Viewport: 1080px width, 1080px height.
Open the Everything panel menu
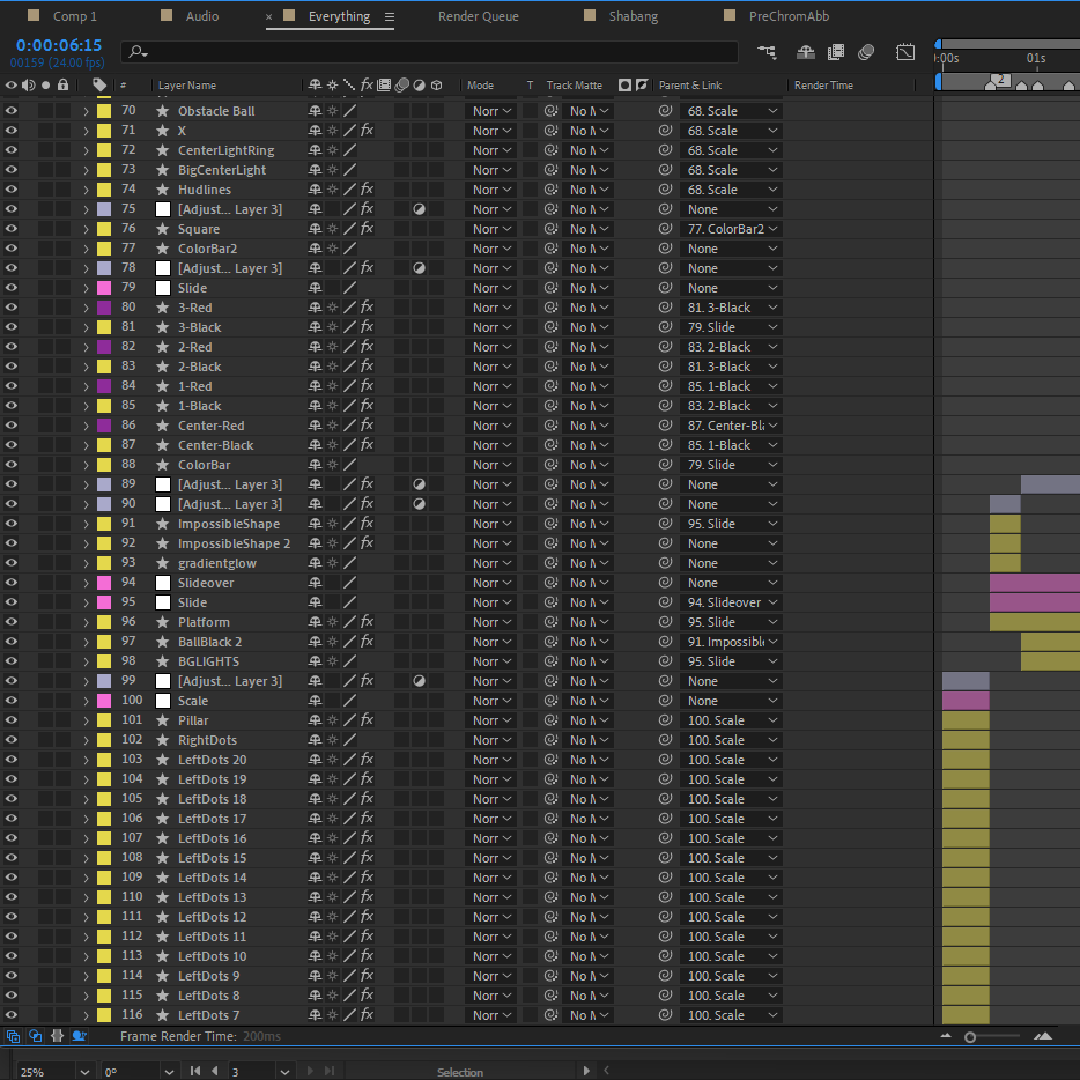click(x=389, y=17)
